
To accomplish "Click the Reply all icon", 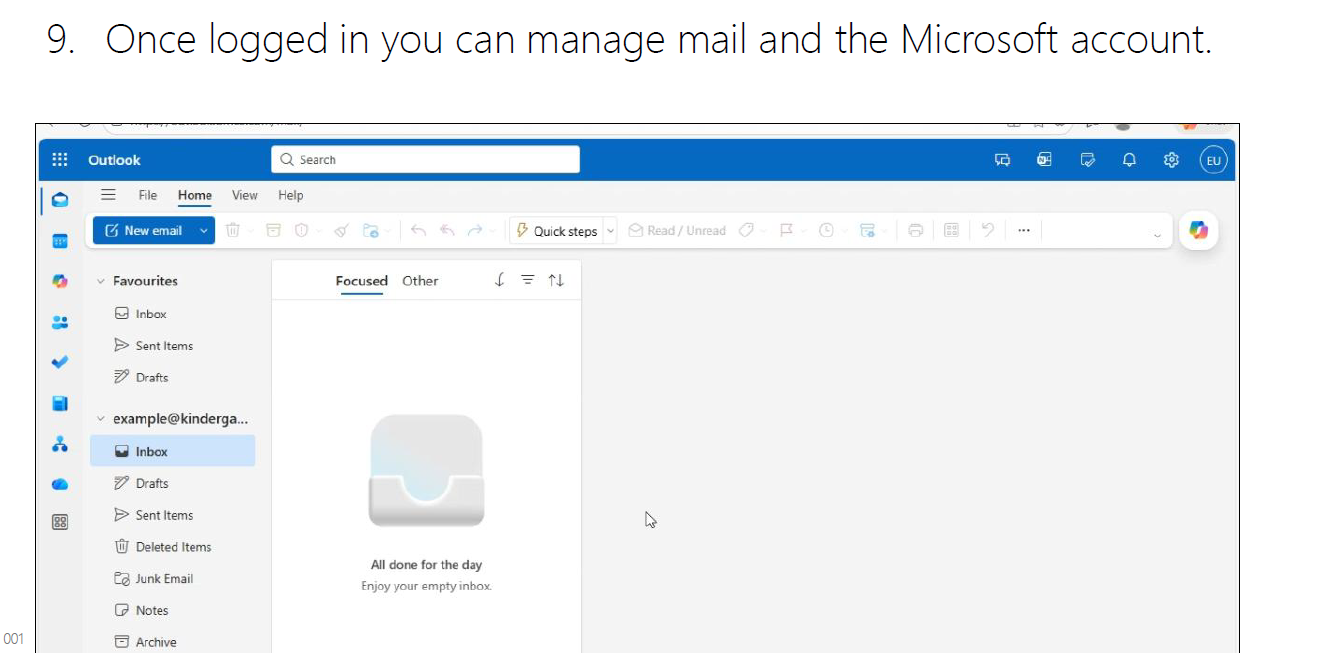I will pos(448,230).
